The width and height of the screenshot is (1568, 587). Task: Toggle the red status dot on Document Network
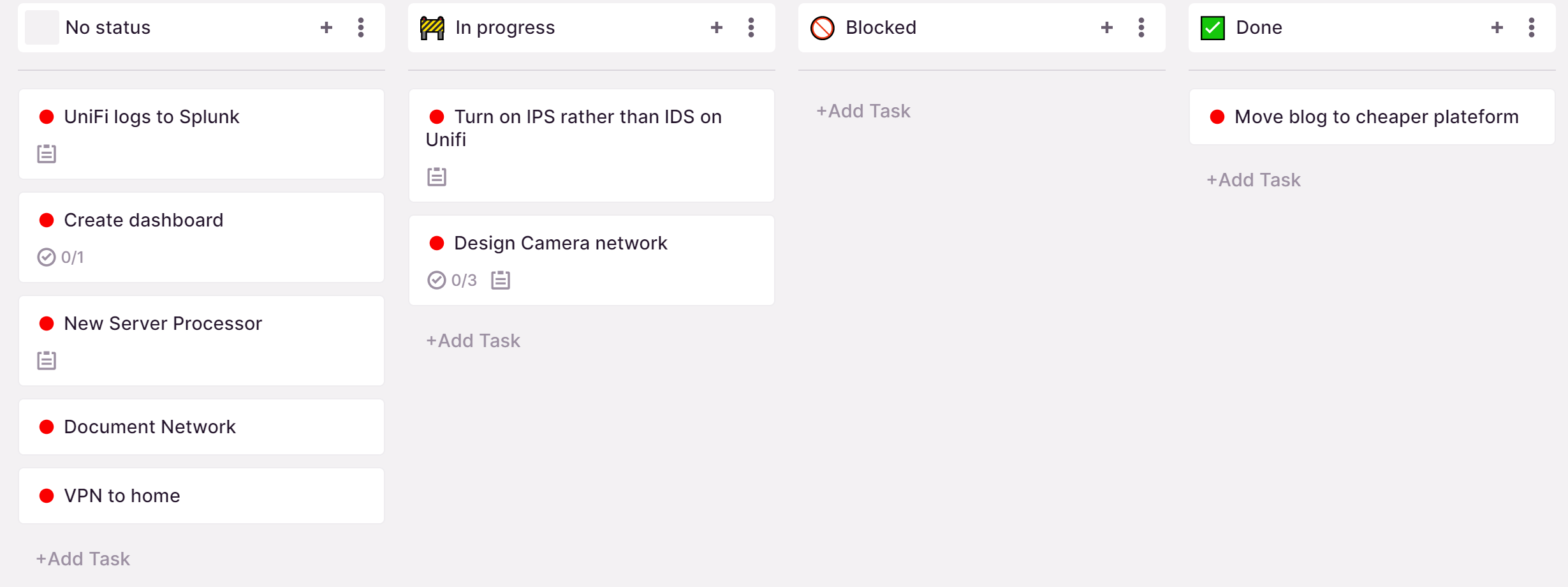coord(47,427)
